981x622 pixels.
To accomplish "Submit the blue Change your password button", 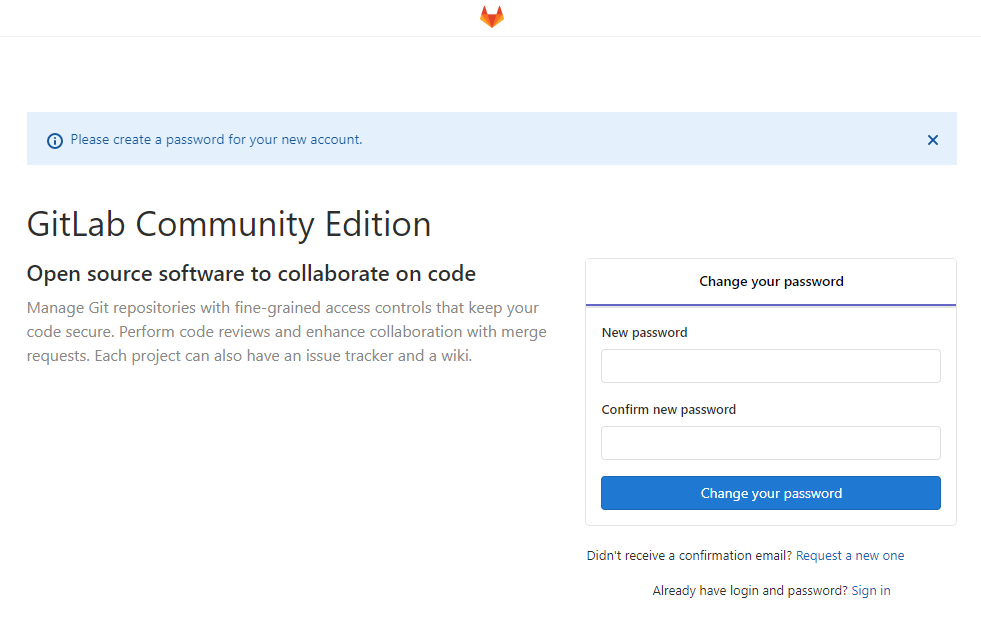I will coord(771,493).
